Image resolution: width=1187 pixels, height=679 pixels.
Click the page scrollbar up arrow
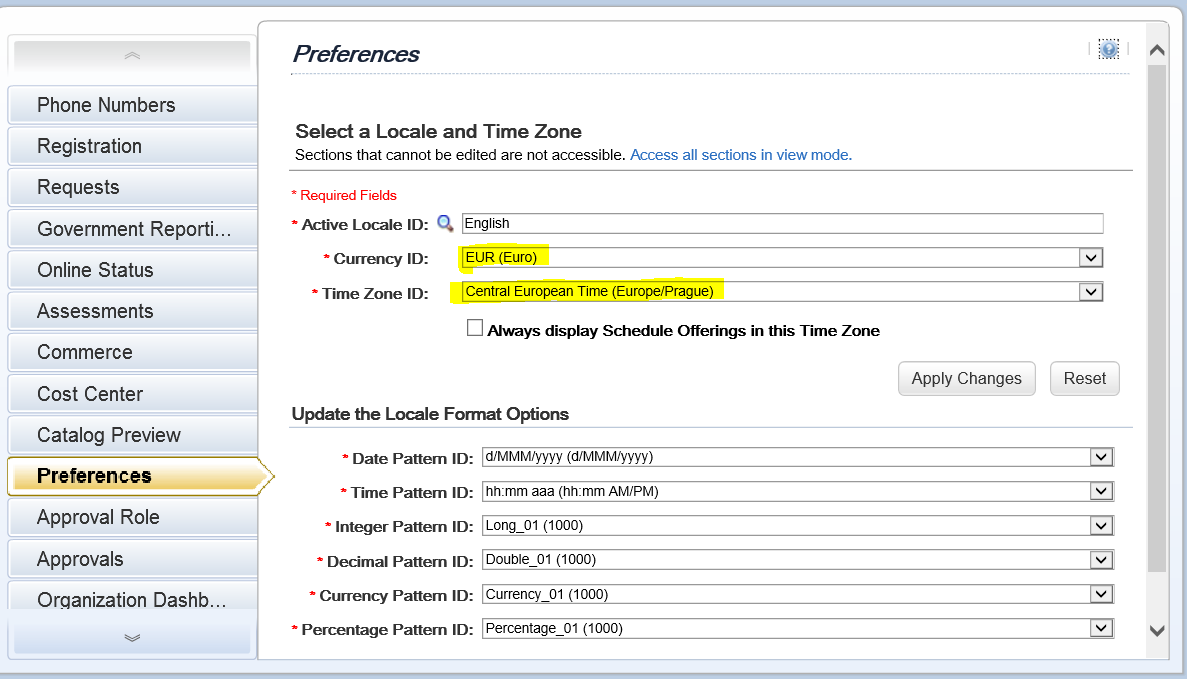tap(1157, 50)
